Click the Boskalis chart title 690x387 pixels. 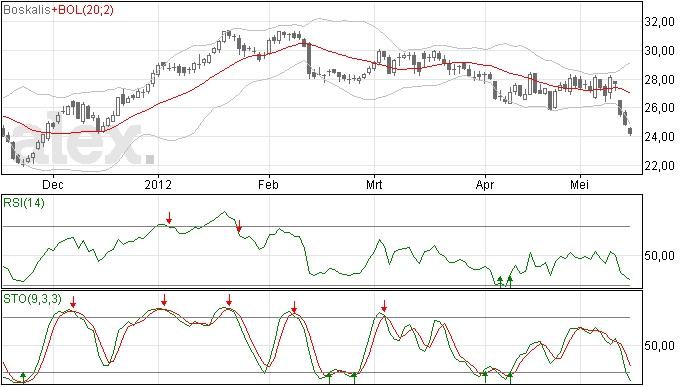click(27, 10)
